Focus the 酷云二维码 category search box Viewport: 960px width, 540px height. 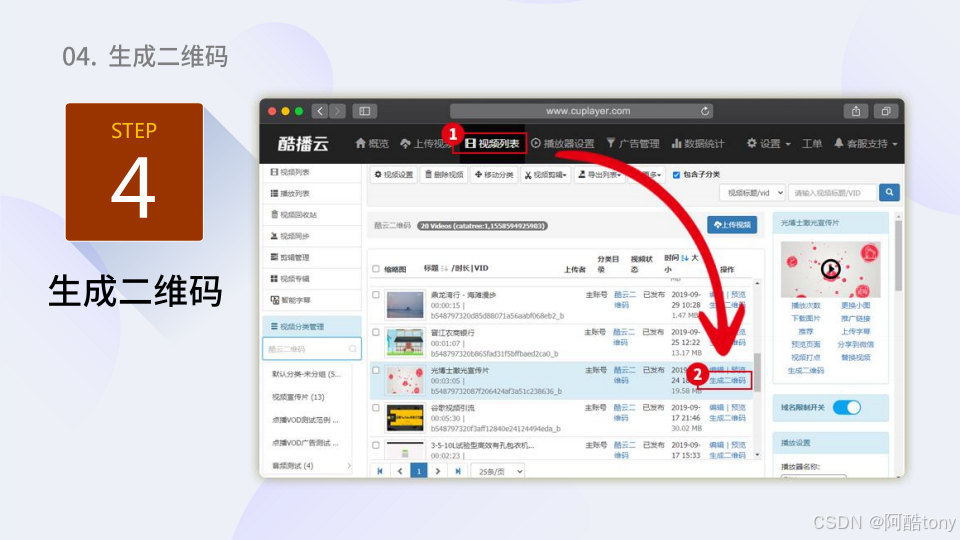pos(311,349)
